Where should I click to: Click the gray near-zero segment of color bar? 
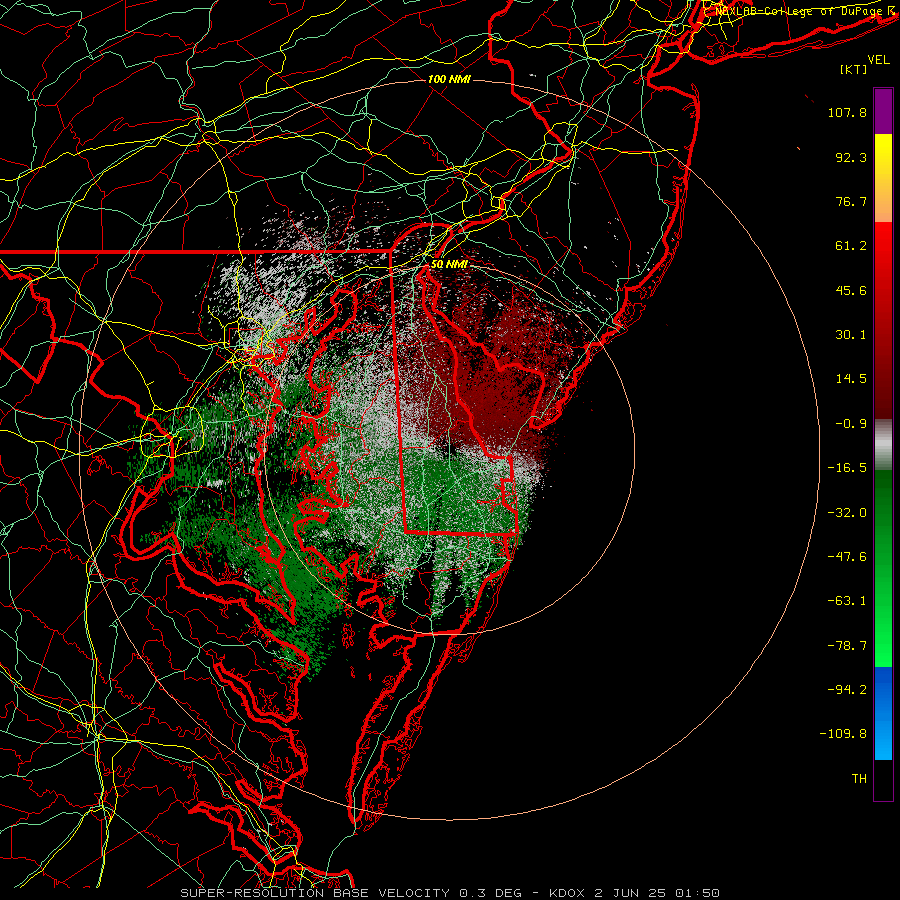[x=883, y=444]
